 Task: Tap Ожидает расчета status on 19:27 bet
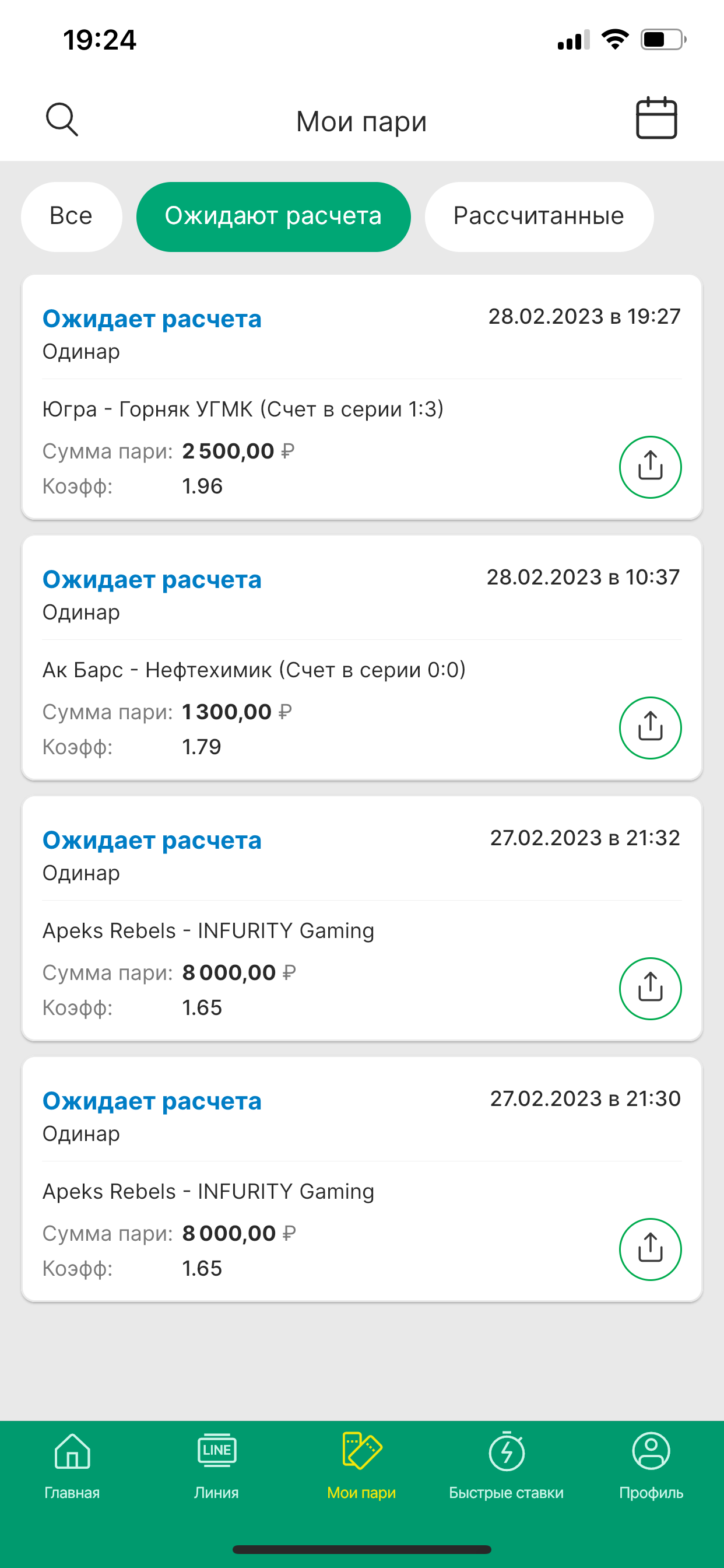152,319
